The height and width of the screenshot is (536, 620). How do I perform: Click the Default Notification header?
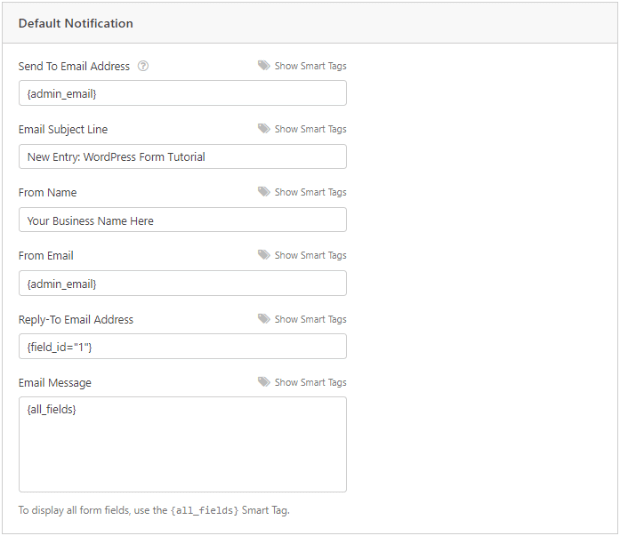click(76, 23)
